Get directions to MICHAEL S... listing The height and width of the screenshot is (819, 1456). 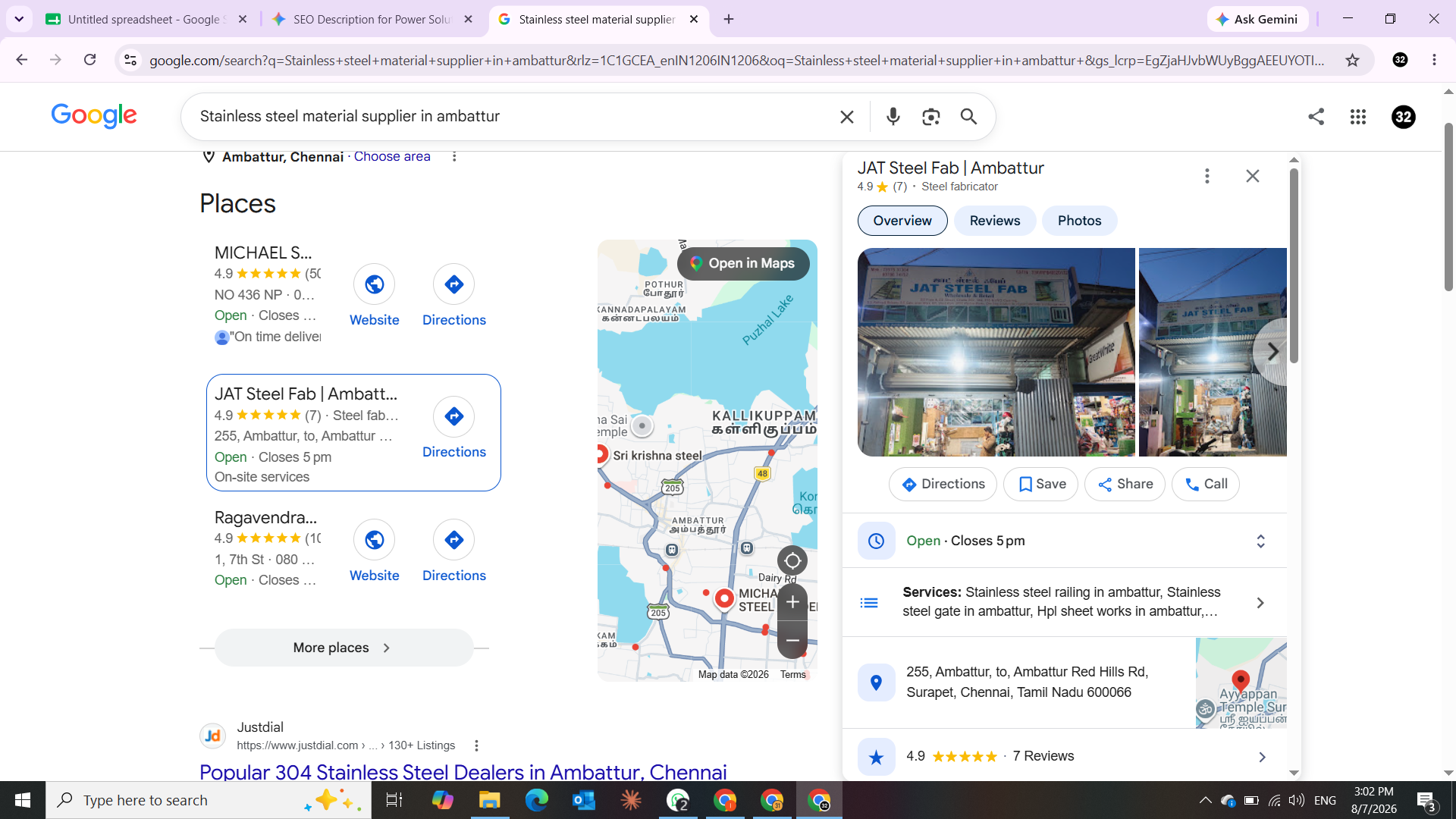pos(454,284)
